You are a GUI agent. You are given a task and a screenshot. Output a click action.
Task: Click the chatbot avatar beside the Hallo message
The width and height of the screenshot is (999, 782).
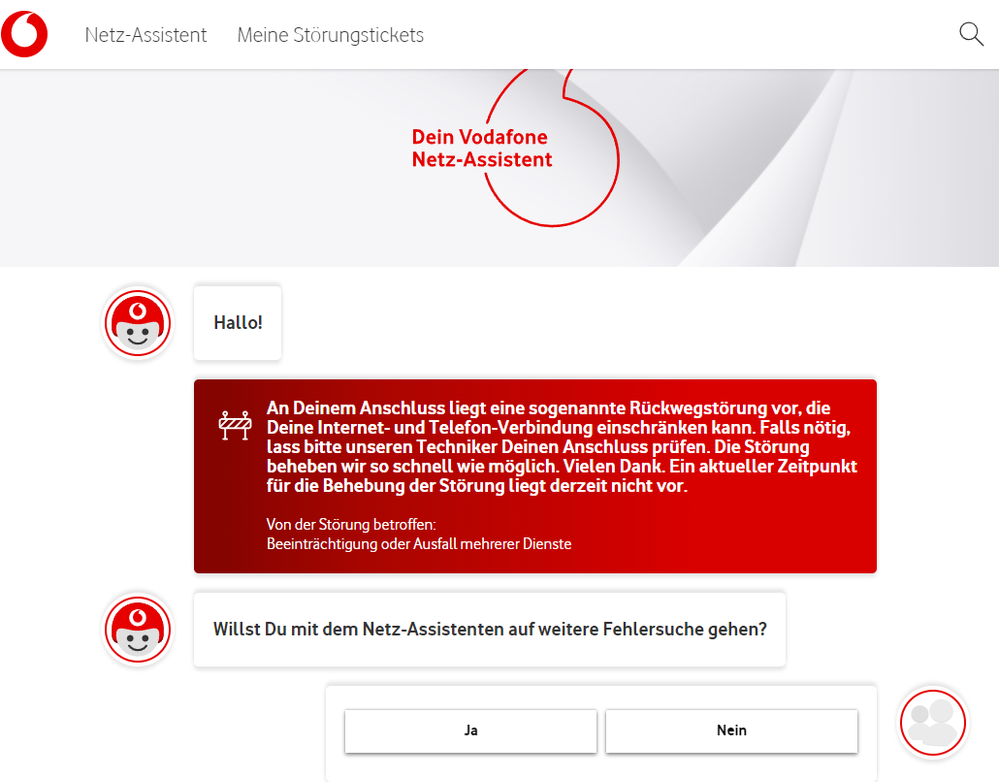pos(138,322)
